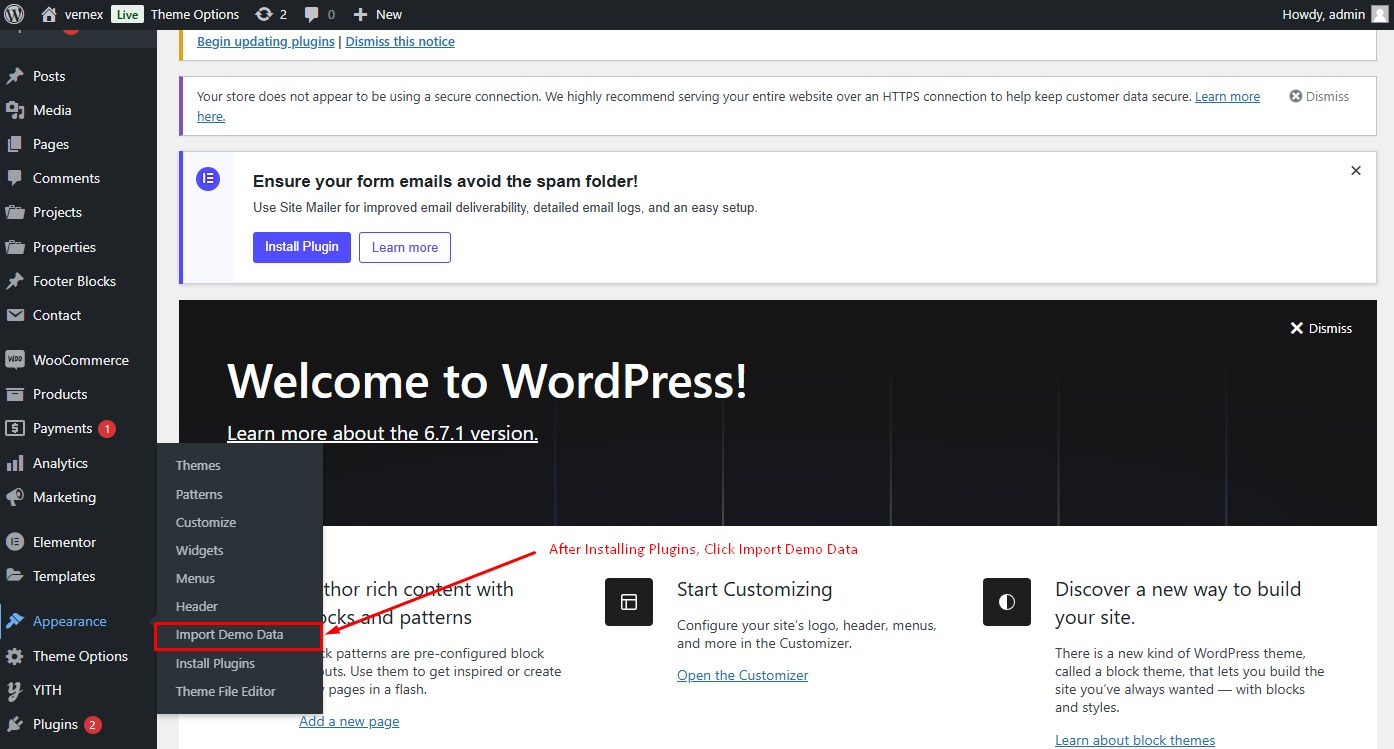Dismiss the Welcome to WordPress panel

[x=1321, y=328]
